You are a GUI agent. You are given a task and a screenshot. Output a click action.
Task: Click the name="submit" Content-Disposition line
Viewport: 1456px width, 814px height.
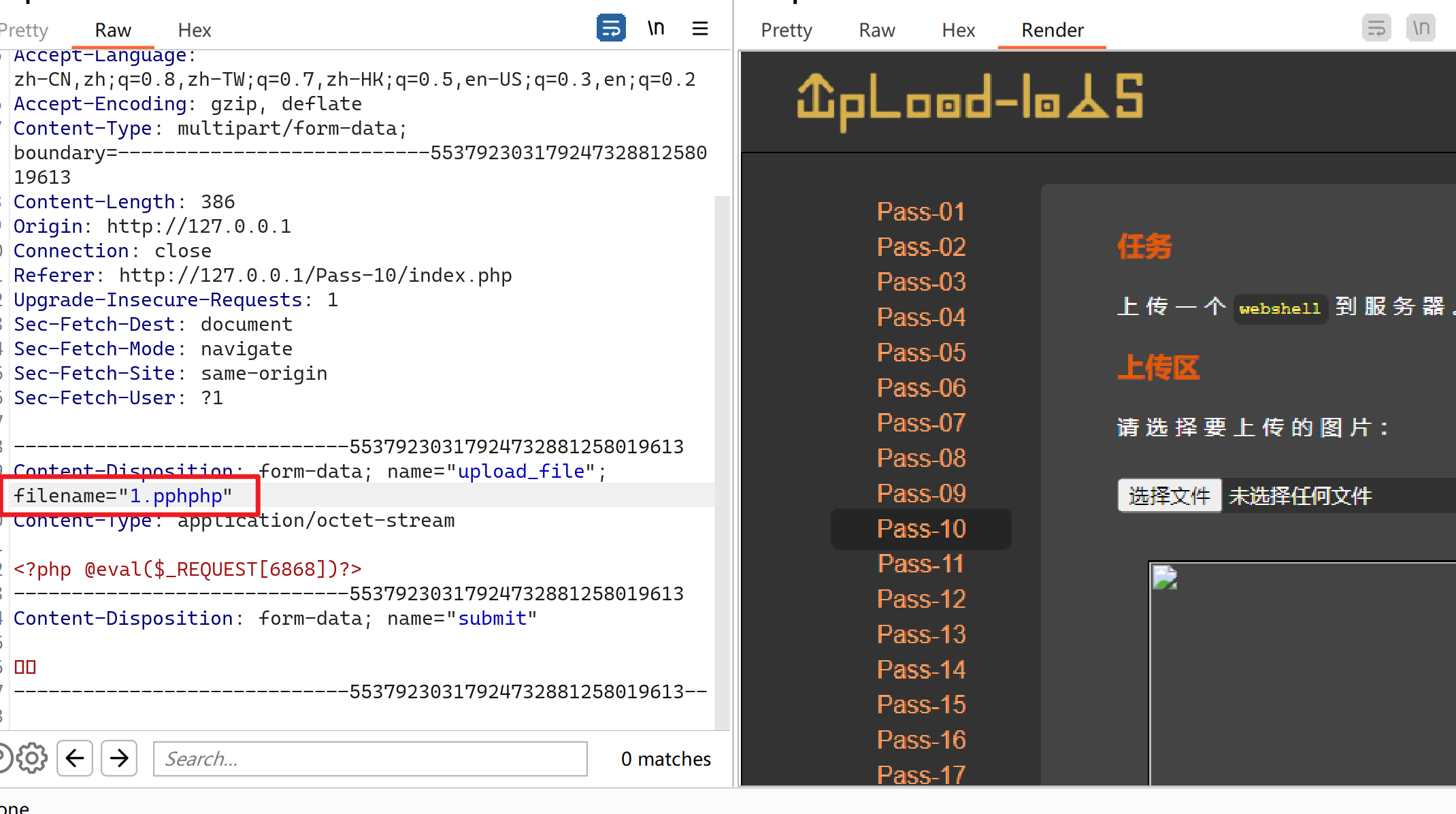pyautogui.click(x=276, y=618)
